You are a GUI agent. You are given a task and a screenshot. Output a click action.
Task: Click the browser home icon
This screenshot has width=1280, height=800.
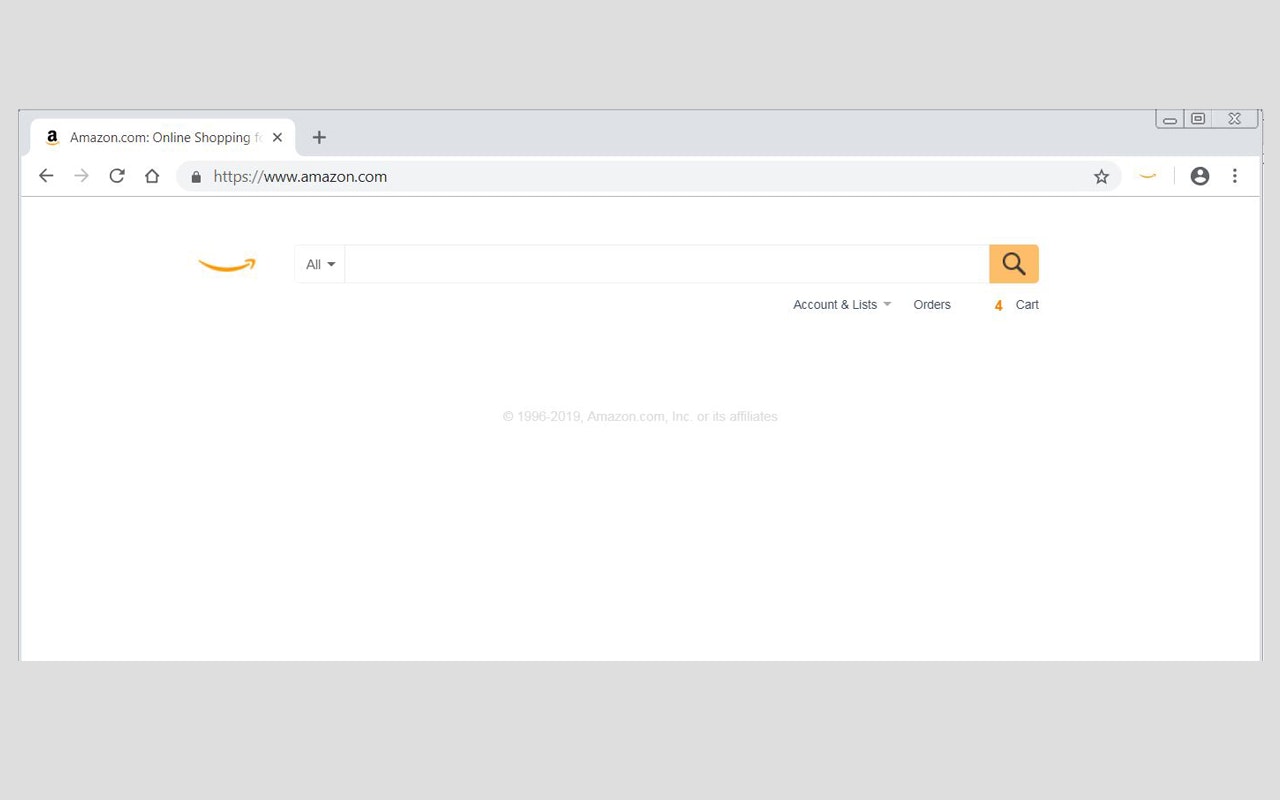tap(151, 175)
